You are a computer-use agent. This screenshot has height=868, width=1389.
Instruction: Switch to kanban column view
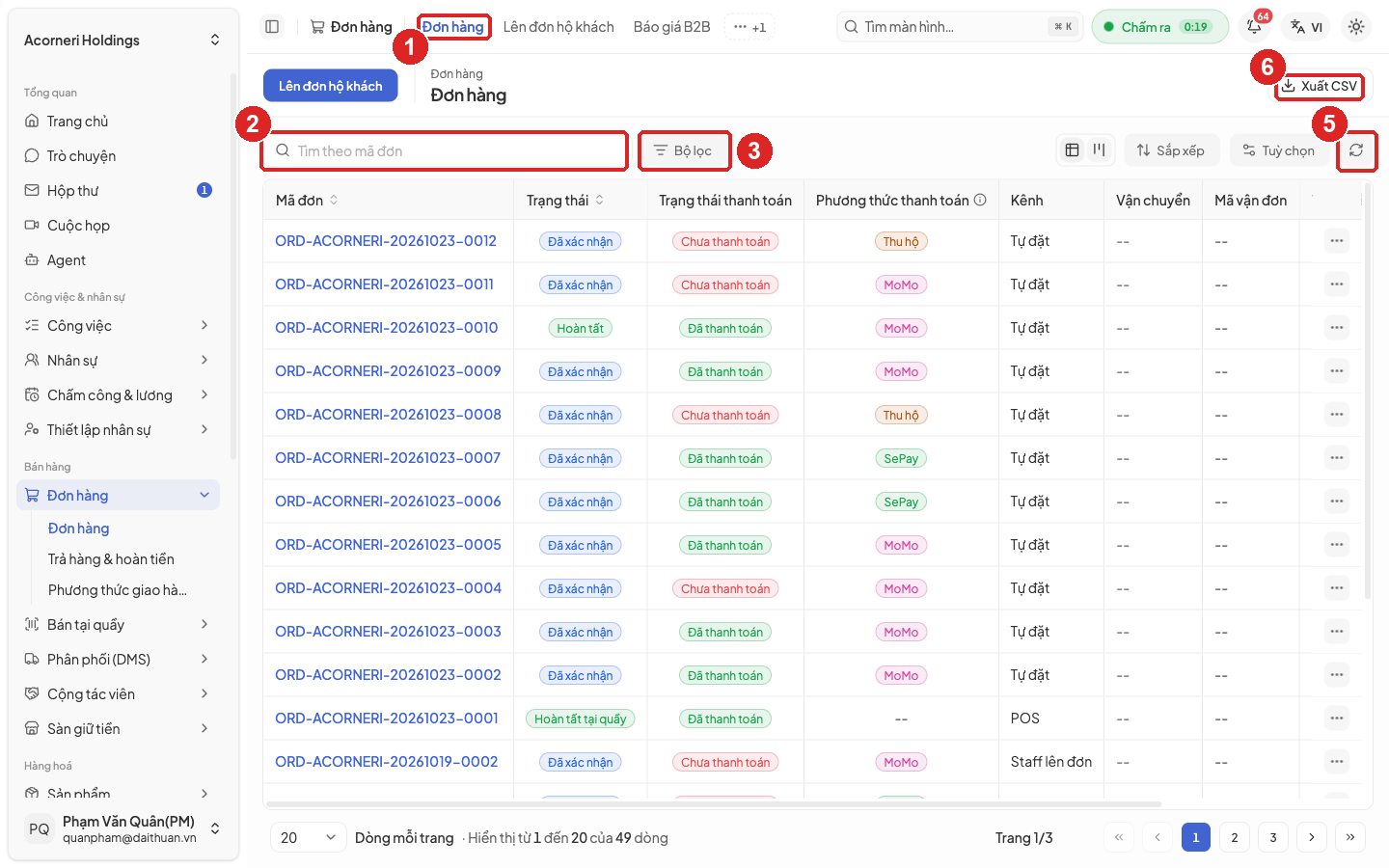[1099, 150]
